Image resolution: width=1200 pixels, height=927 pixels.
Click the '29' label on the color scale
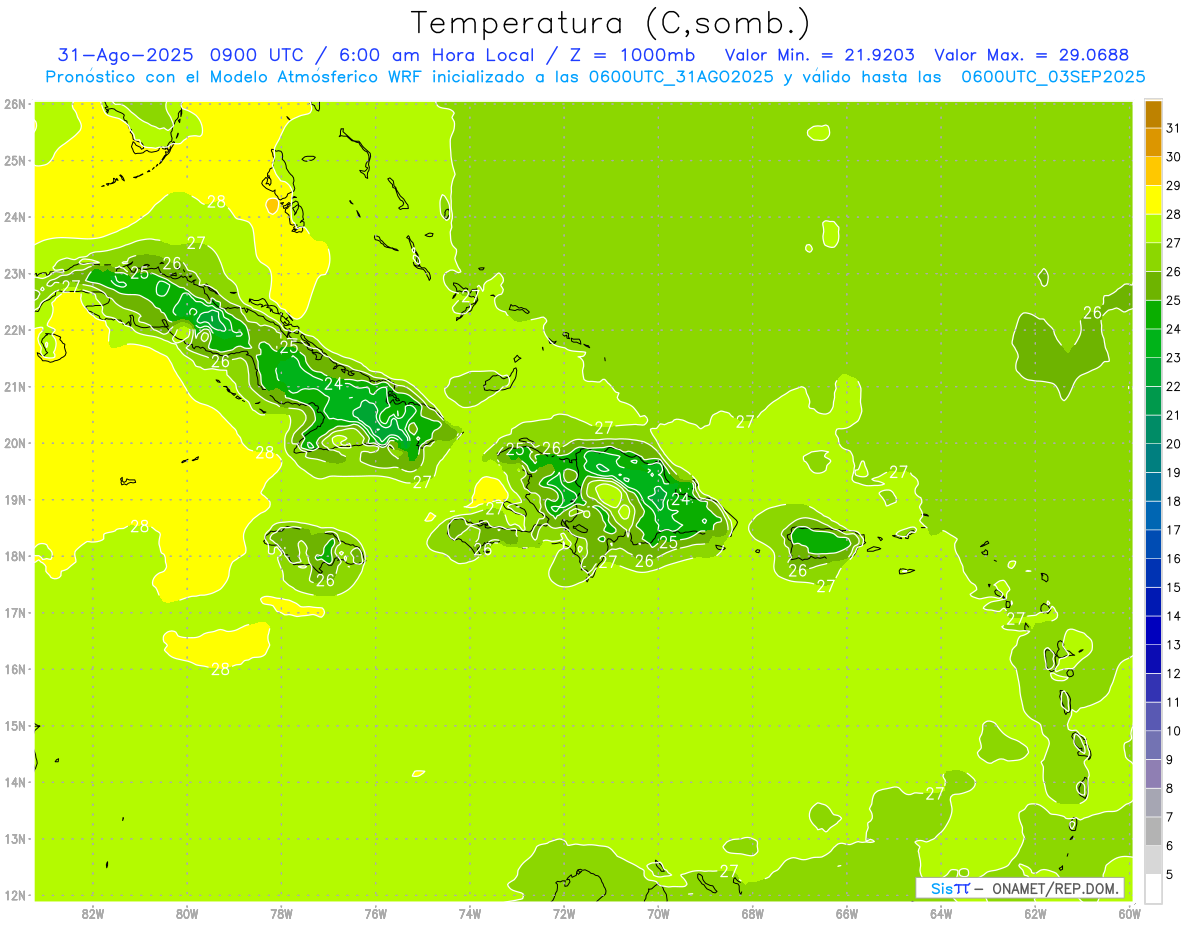pyautogui.click(x=1173, y=185)
